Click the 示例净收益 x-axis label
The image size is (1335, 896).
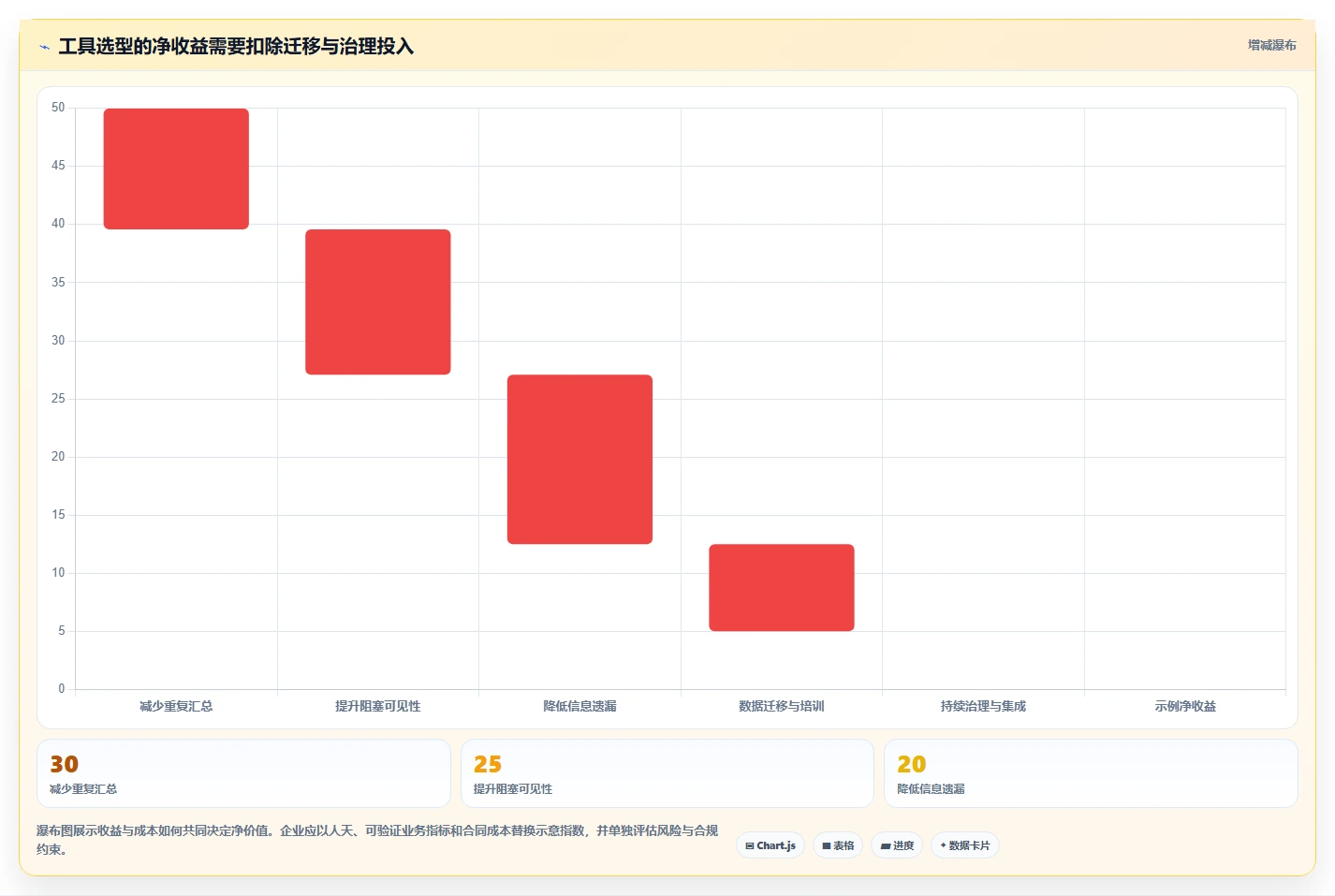[1185, 706]
